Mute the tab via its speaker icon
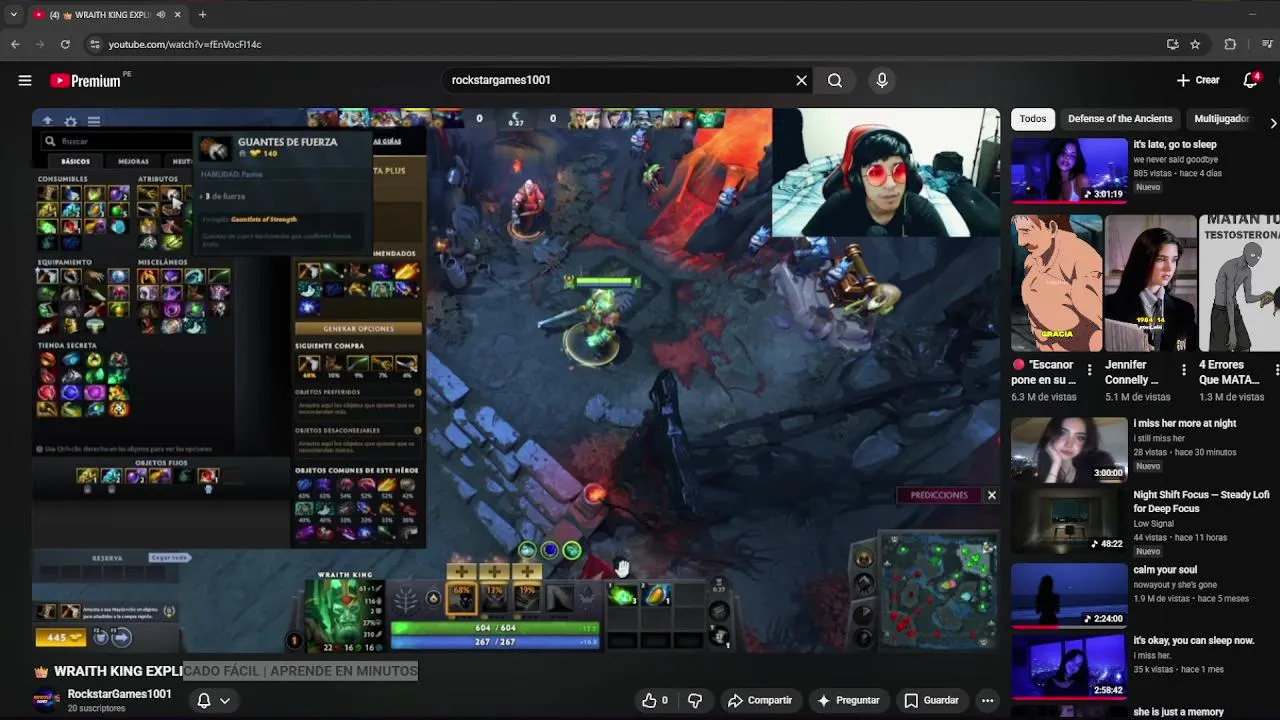Viewport: 1280px width, 720px height. coord(161,15)
